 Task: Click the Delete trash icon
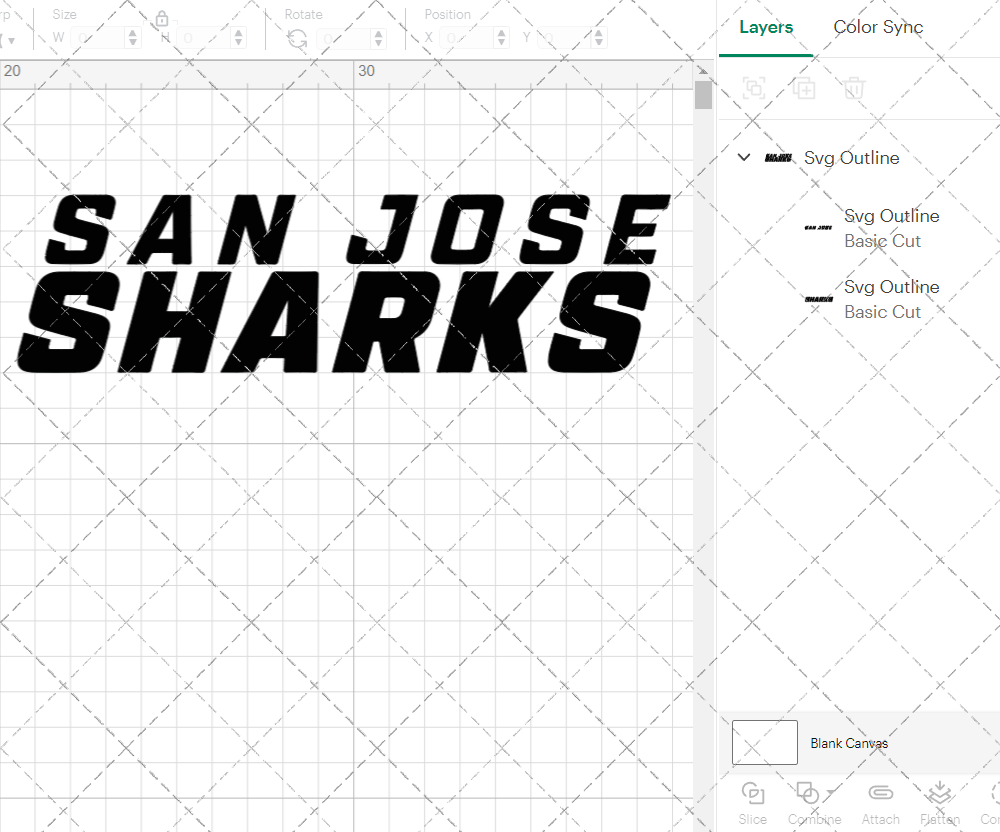click(854, 88)
